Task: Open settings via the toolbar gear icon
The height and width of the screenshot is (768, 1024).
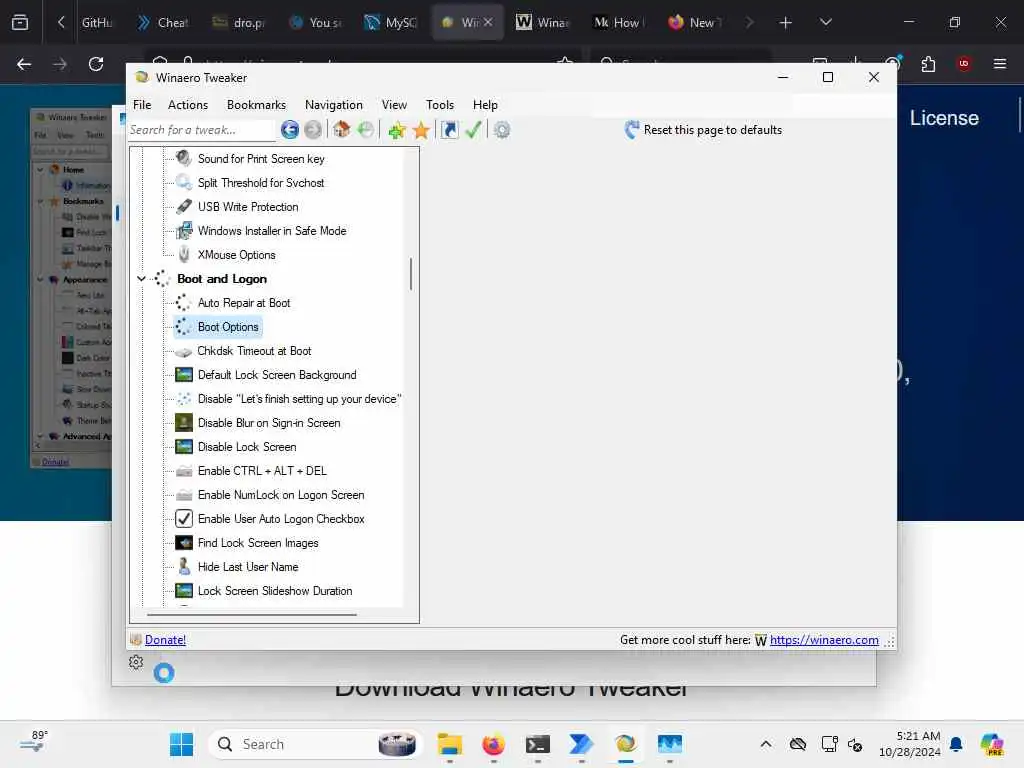Action: tap(502, 130)
